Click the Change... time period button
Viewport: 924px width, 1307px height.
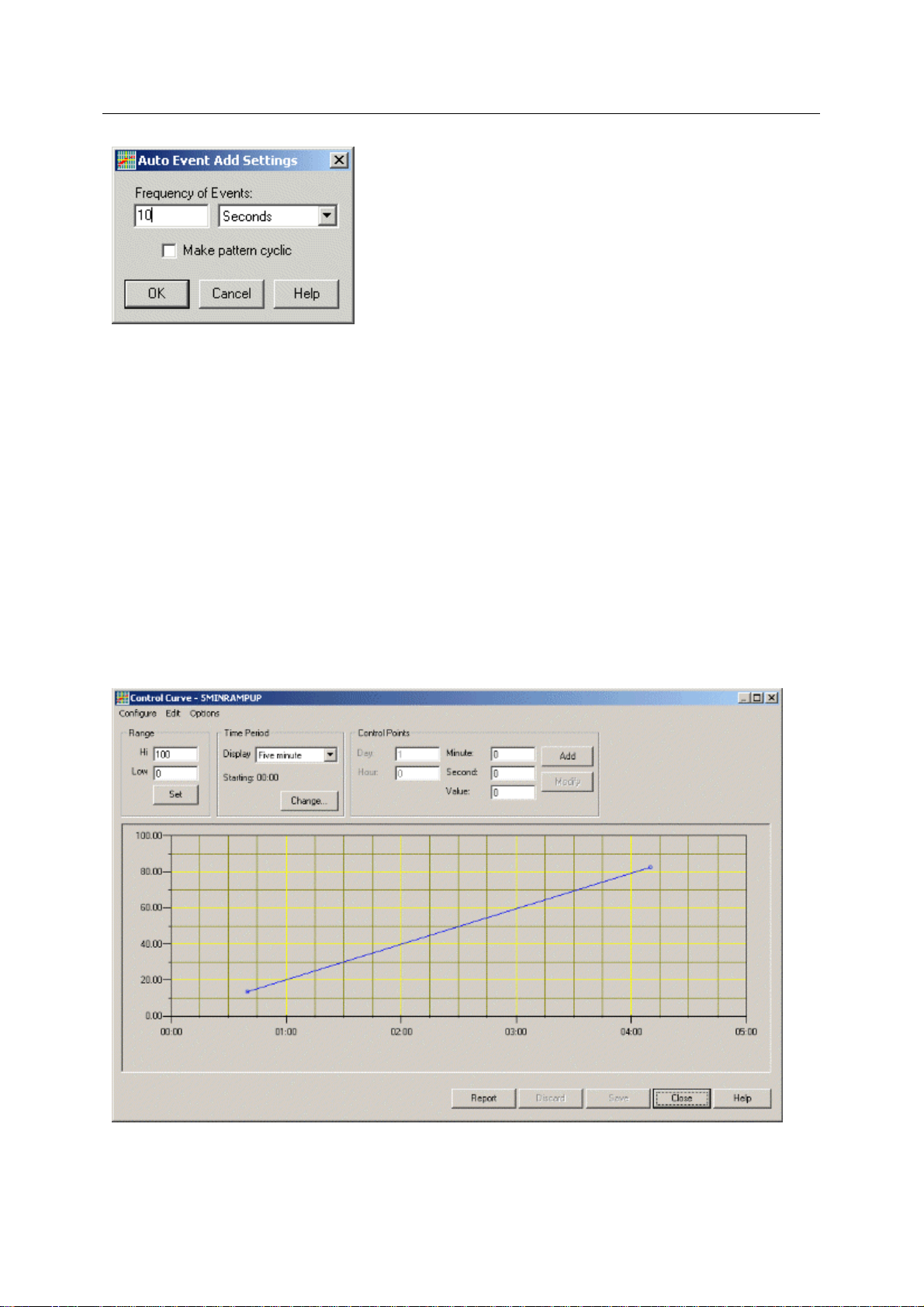point(309,800)
